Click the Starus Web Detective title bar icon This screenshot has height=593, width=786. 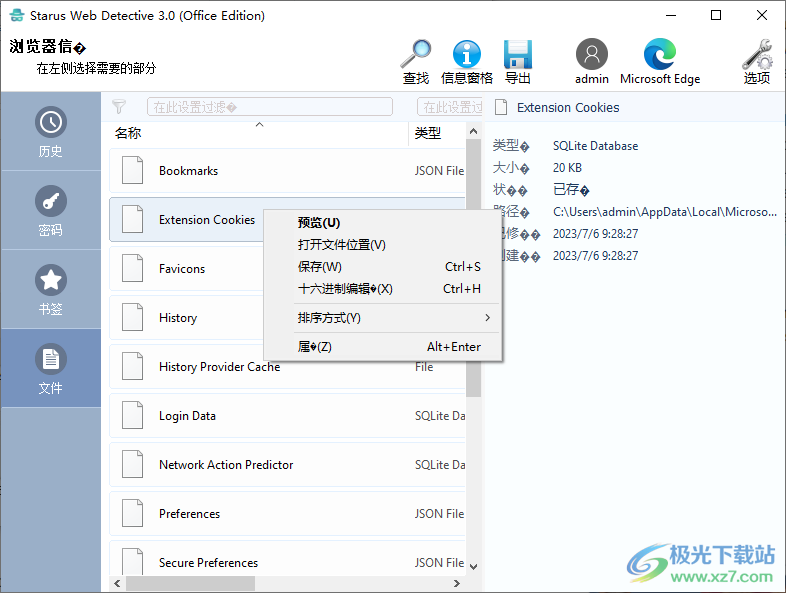tap(17, 15)
